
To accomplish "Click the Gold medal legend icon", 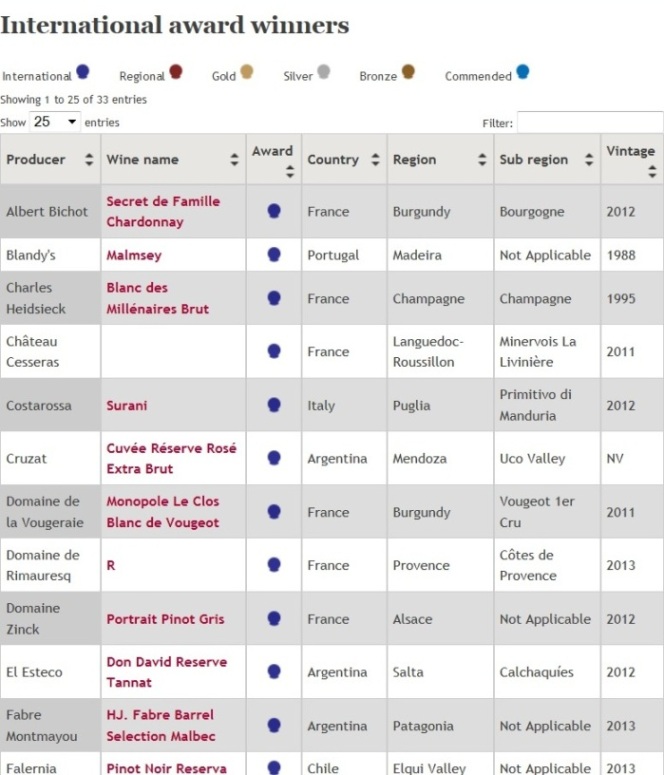I will pyautogui.click(x=247, y=72).
